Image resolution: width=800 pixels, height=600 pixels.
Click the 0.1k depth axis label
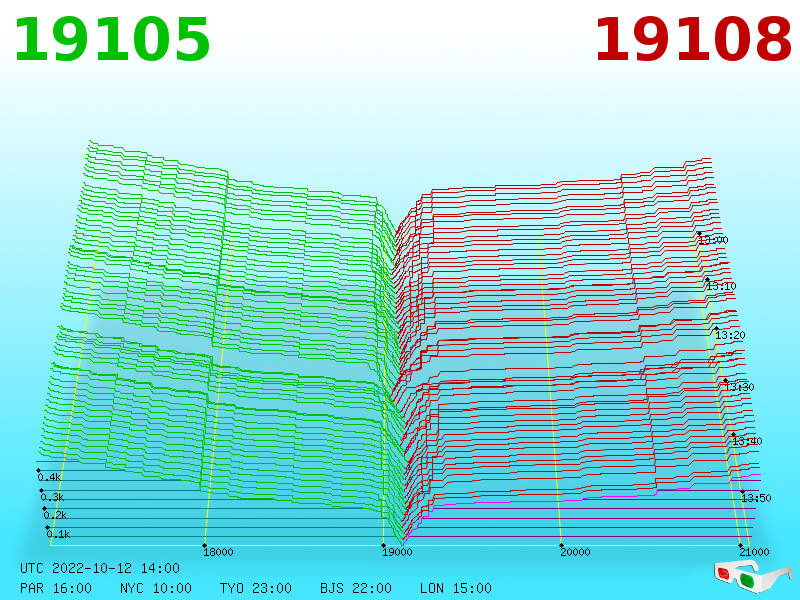[x=58, y=534]
